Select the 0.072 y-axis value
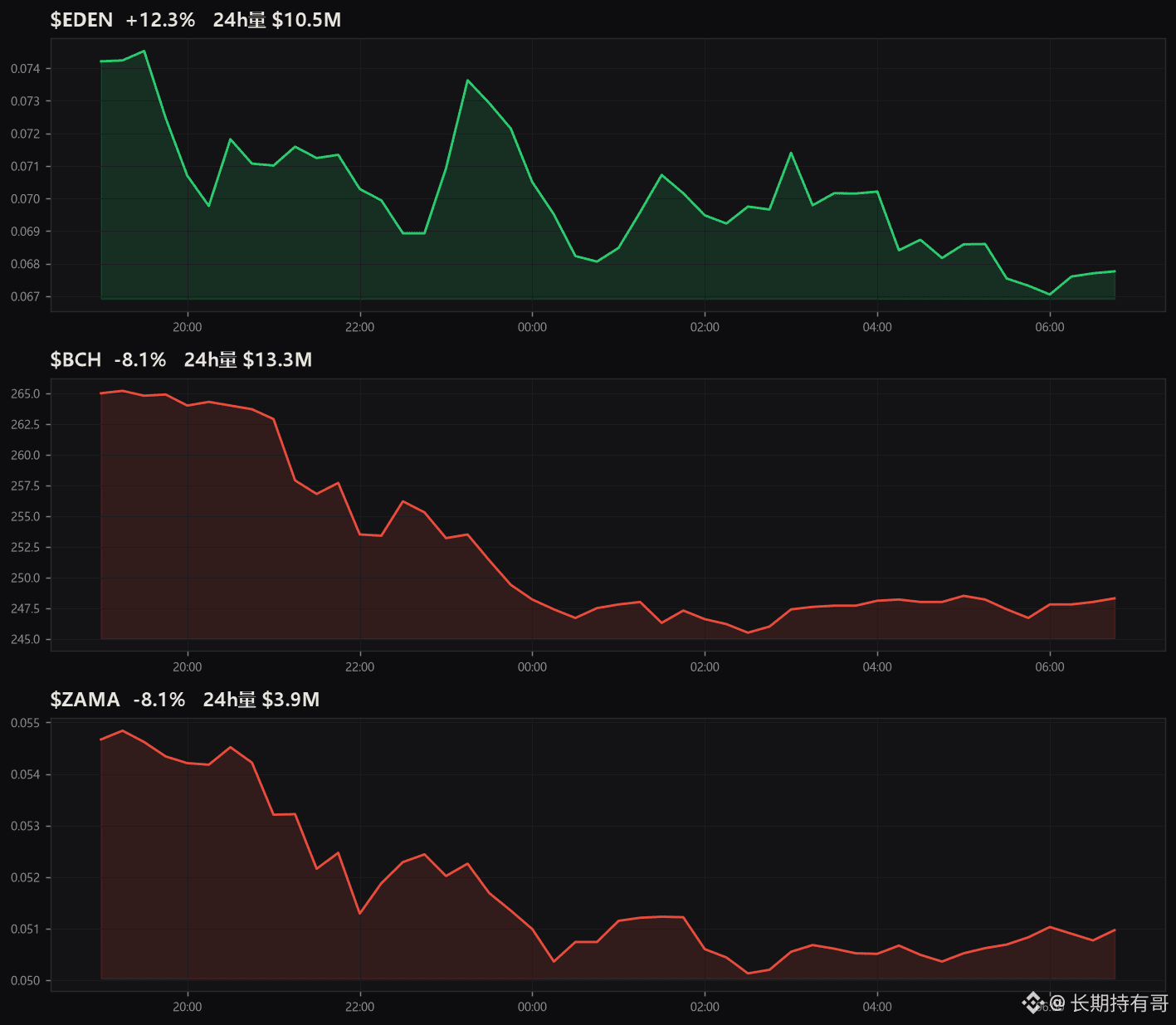Viewport: 1176px width, 1025px height. click(25, 134)
